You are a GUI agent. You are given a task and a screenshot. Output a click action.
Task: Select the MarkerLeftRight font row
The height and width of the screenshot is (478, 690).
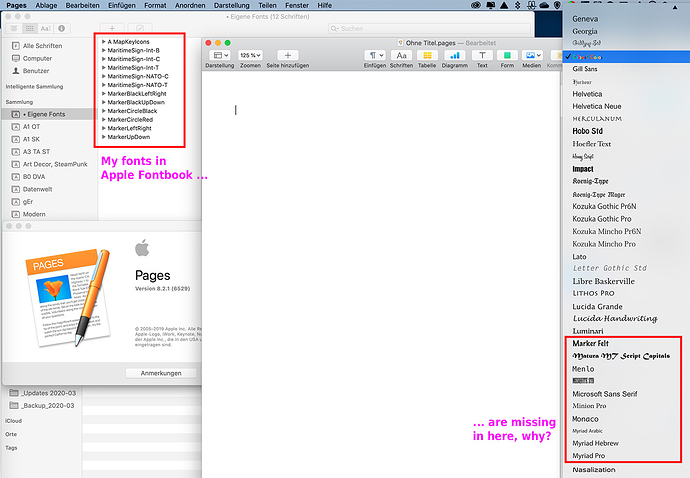pos(129,128)
